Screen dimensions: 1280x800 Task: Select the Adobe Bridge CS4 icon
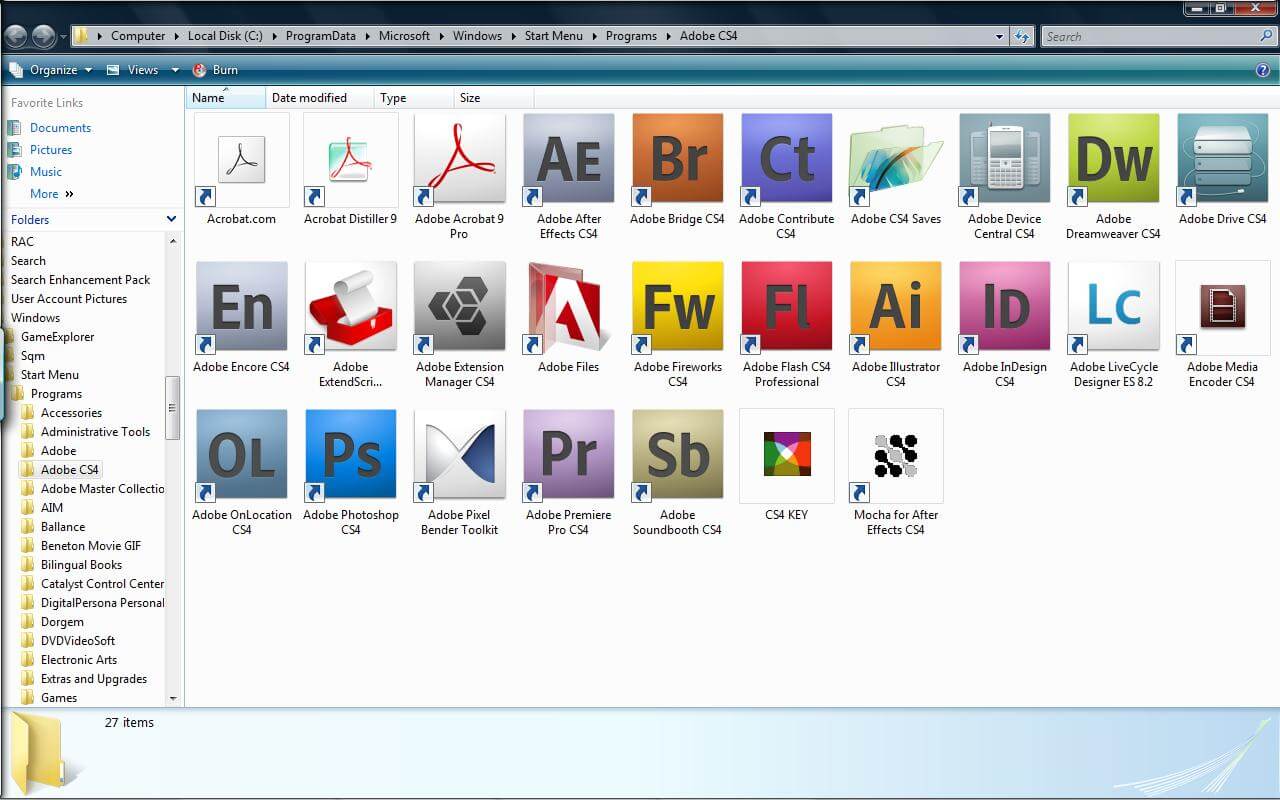tap(677, 160)
